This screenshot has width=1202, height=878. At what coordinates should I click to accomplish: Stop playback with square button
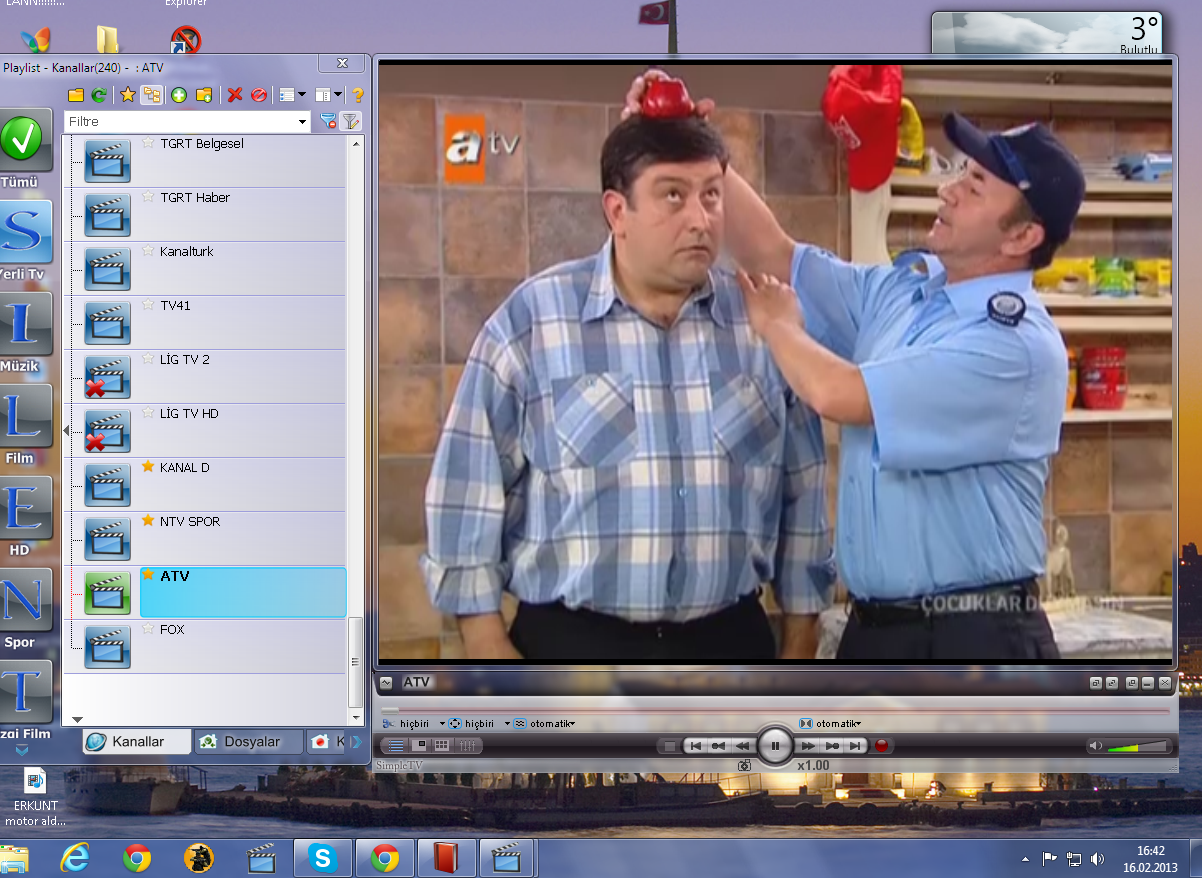tap(670, 746)
